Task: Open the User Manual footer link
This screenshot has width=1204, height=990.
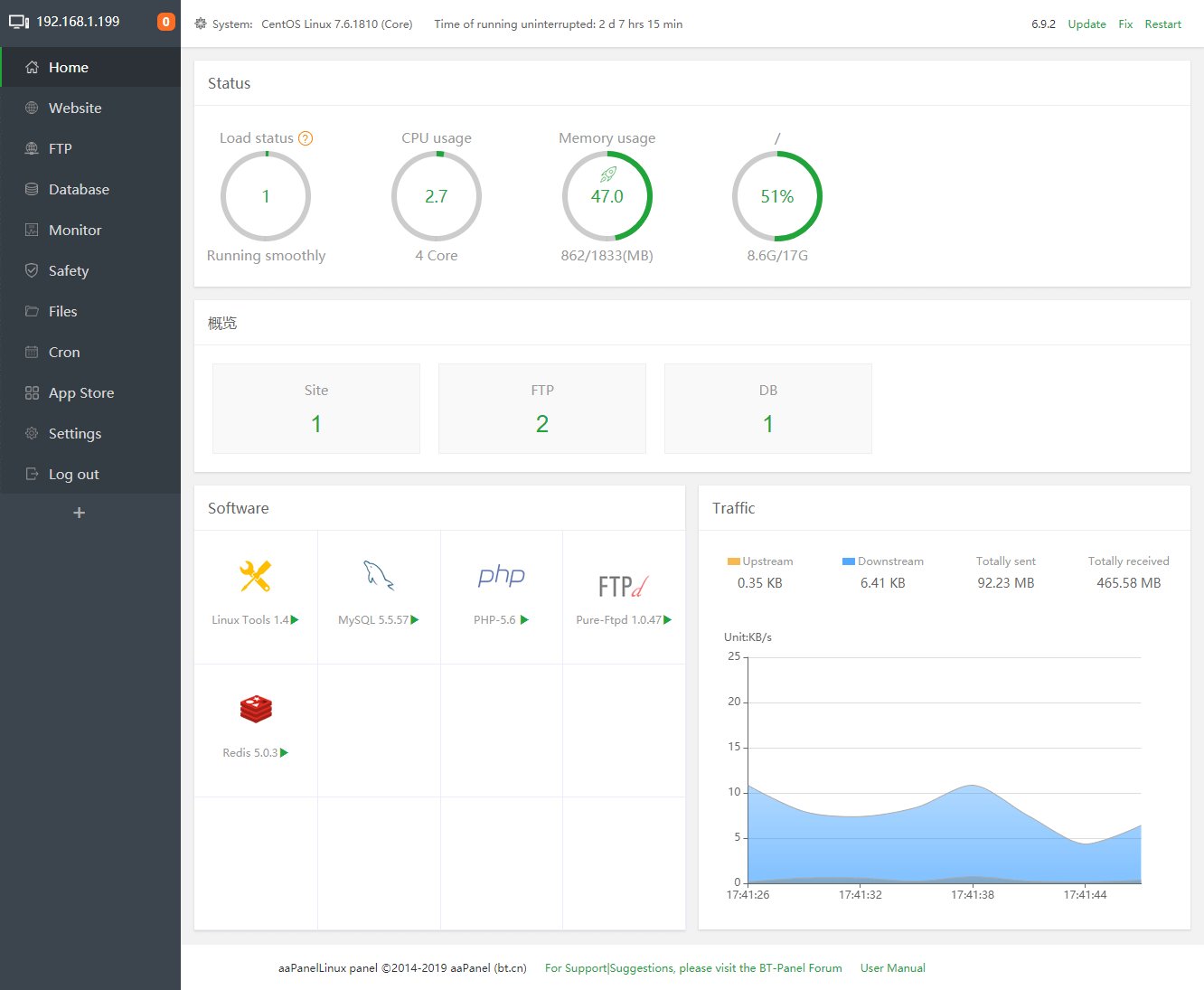Action: pos(892,967)
